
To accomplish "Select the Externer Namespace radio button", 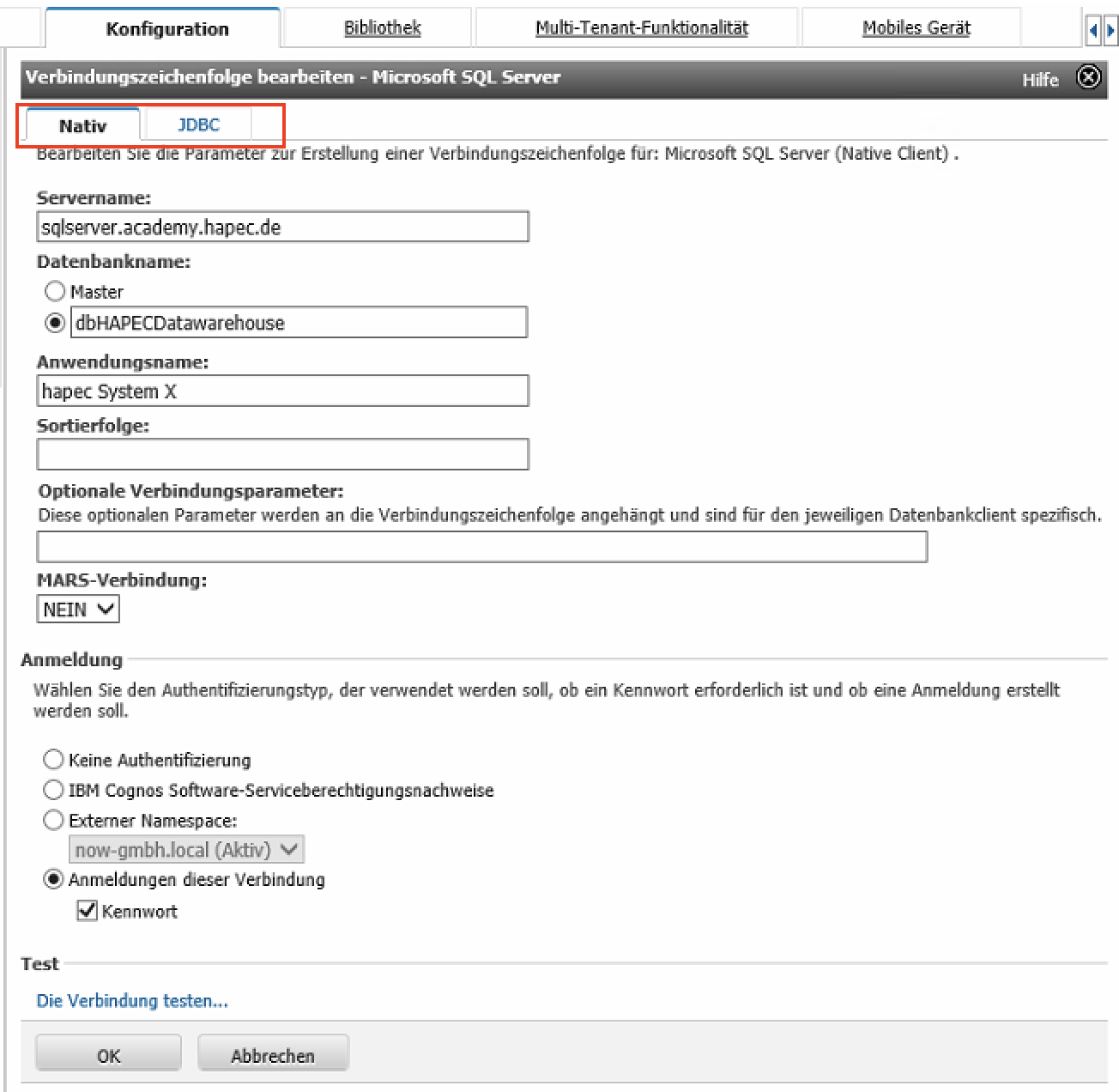I will coord(53,820).
